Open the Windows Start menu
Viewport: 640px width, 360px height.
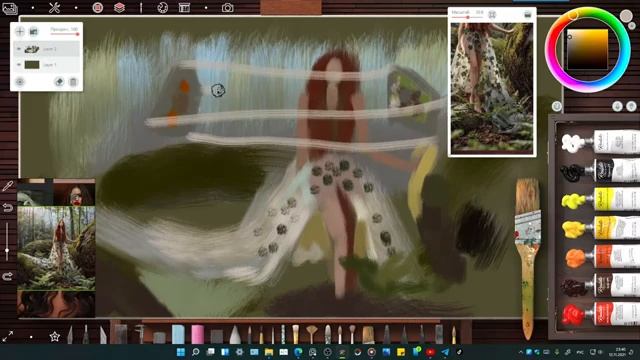pyautogui.click(x=180, y=352)
